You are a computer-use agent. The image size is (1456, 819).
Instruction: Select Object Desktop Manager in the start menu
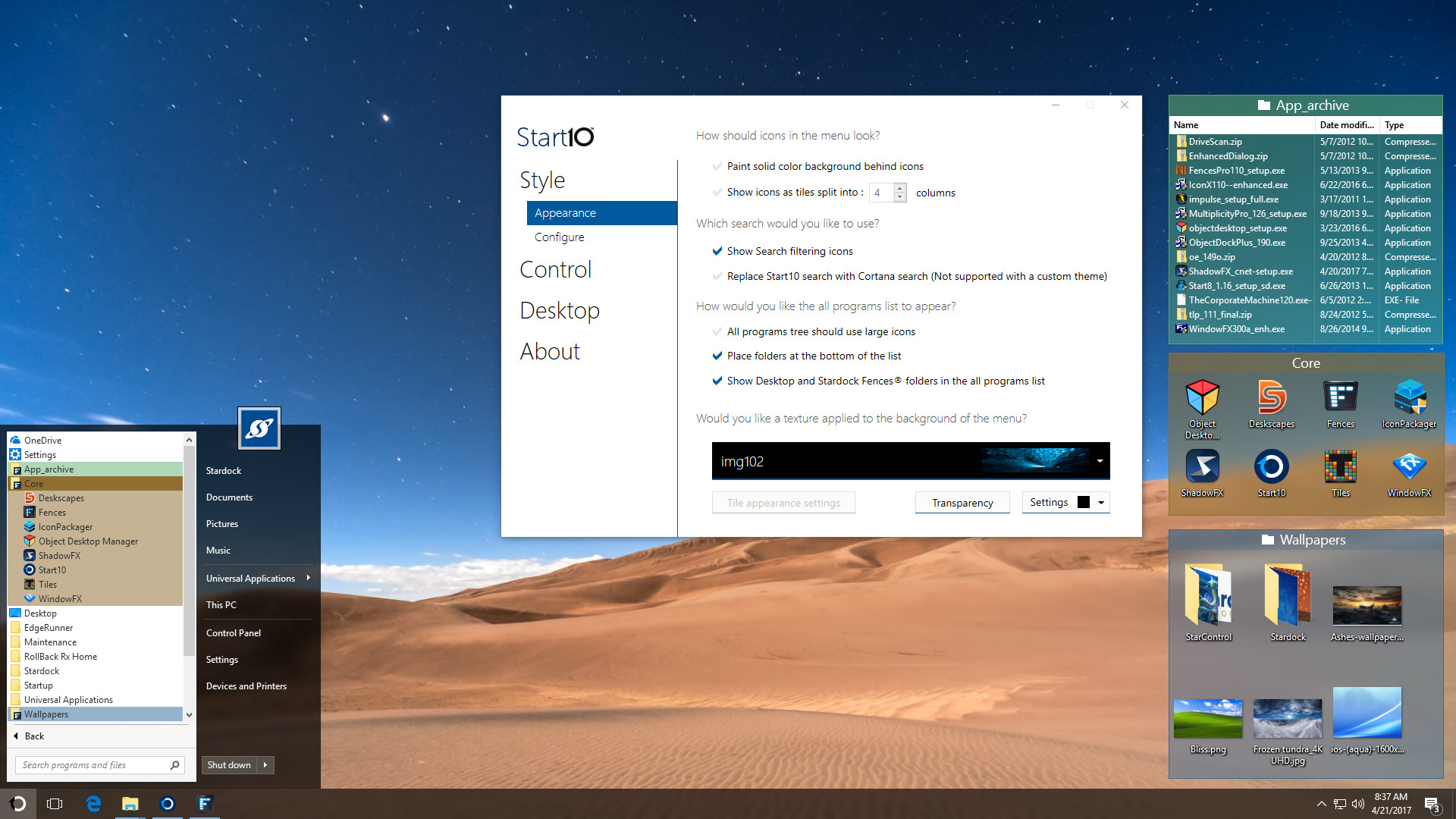[87, 541]
